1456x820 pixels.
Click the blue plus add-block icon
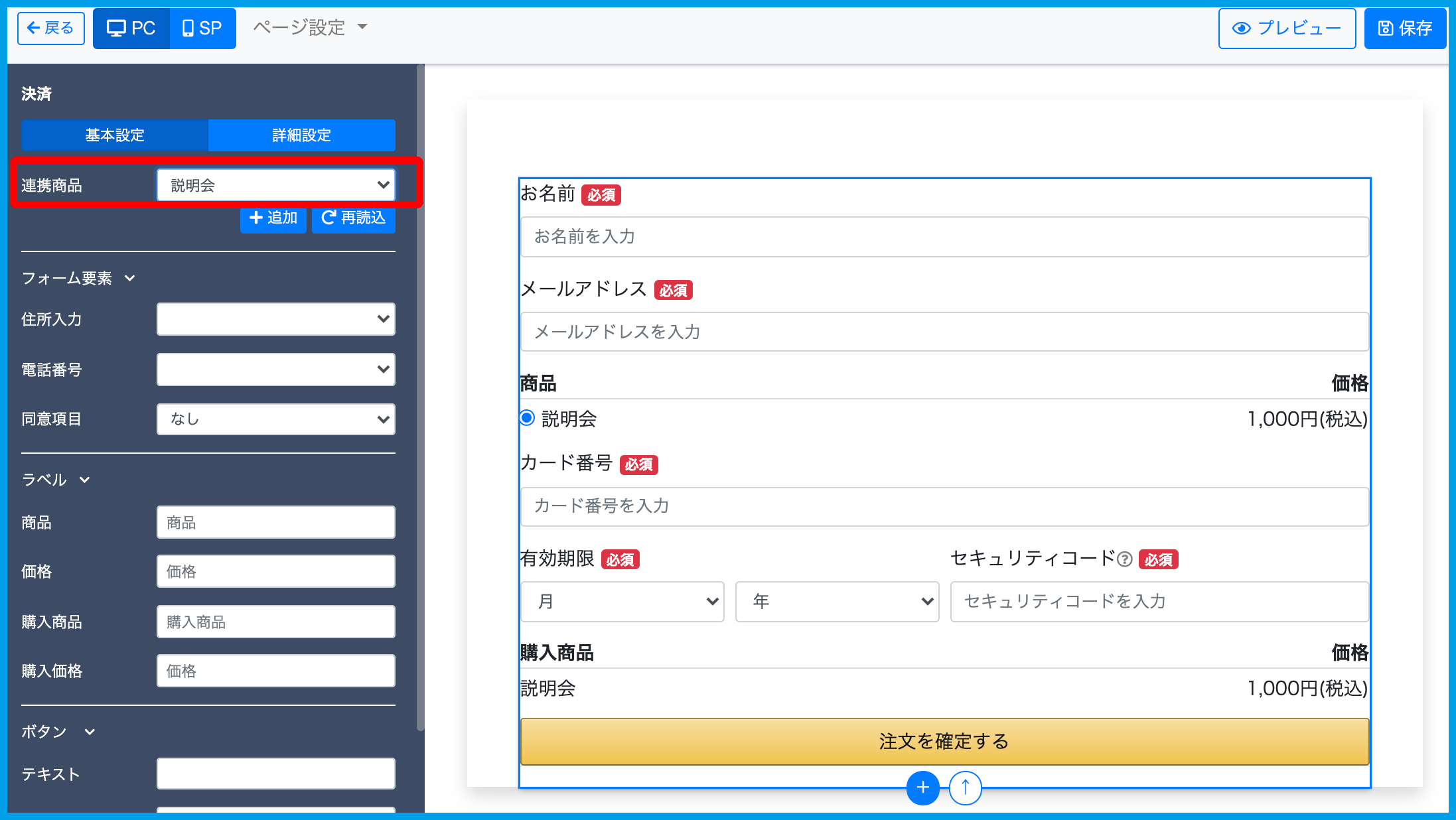[922, 787]
